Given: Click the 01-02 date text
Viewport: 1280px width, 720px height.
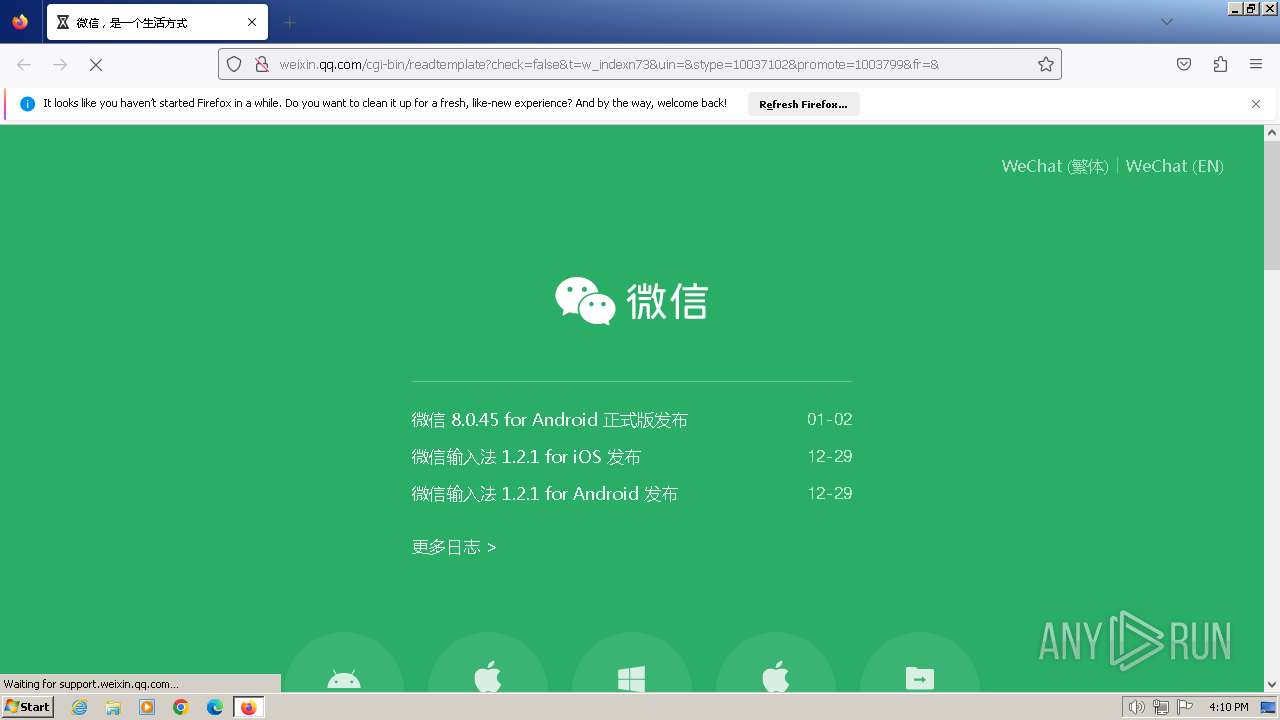Looking at the screenshot, I should coord(830,419).
